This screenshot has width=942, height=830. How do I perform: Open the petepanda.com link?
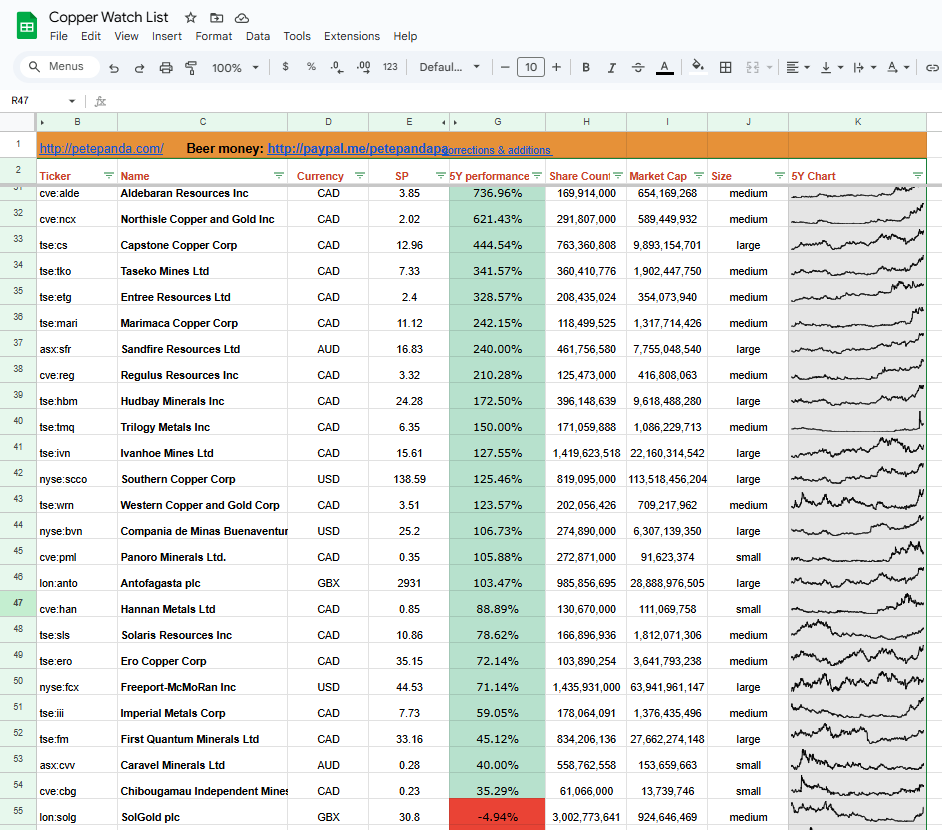tap(101, 148)
